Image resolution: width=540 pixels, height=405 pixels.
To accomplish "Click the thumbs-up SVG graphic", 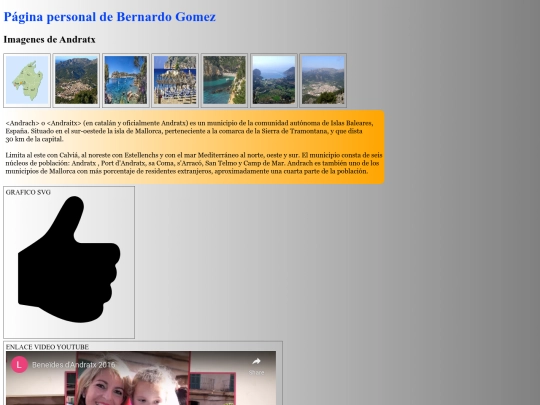I will [69, 259].
